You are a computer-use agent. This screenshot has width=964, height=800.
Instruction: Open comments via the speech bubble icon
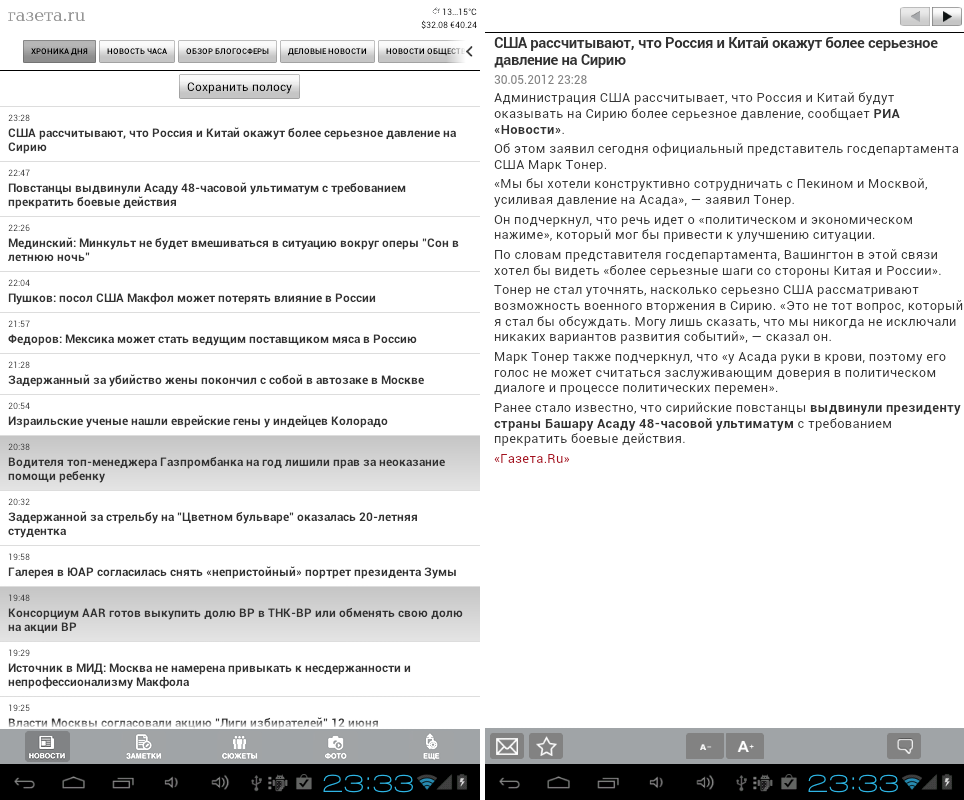tap(904, 746)
